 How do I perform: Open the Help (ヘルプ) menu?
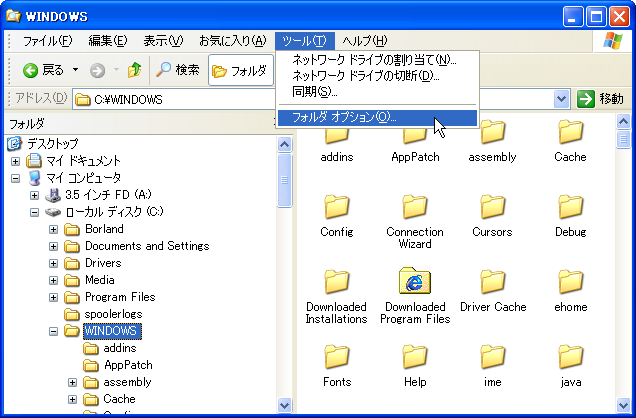coord(364,40)
